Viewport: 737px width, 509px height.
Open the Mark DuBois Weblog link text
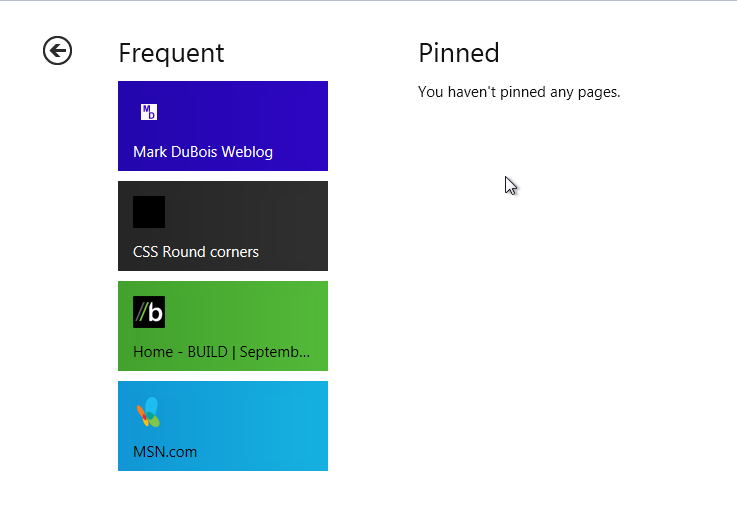(203, 152)
